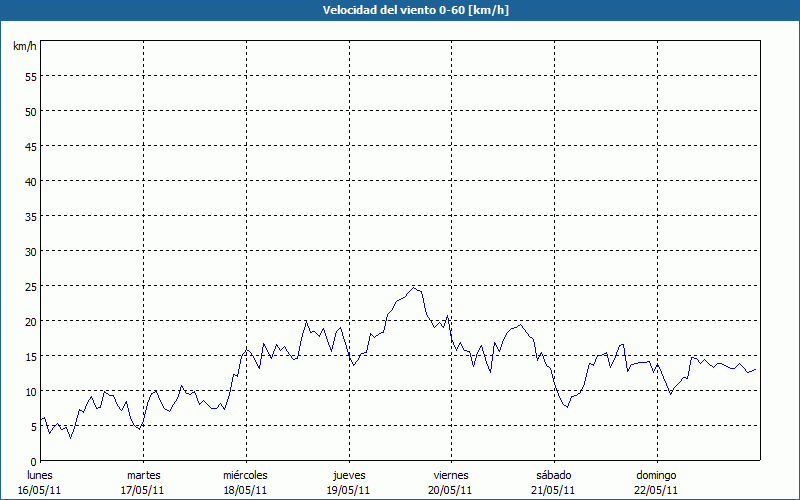This screenshot has height=500, width=800.
Task: Select the 'martes' day label
Action: (x=143, y=475)
